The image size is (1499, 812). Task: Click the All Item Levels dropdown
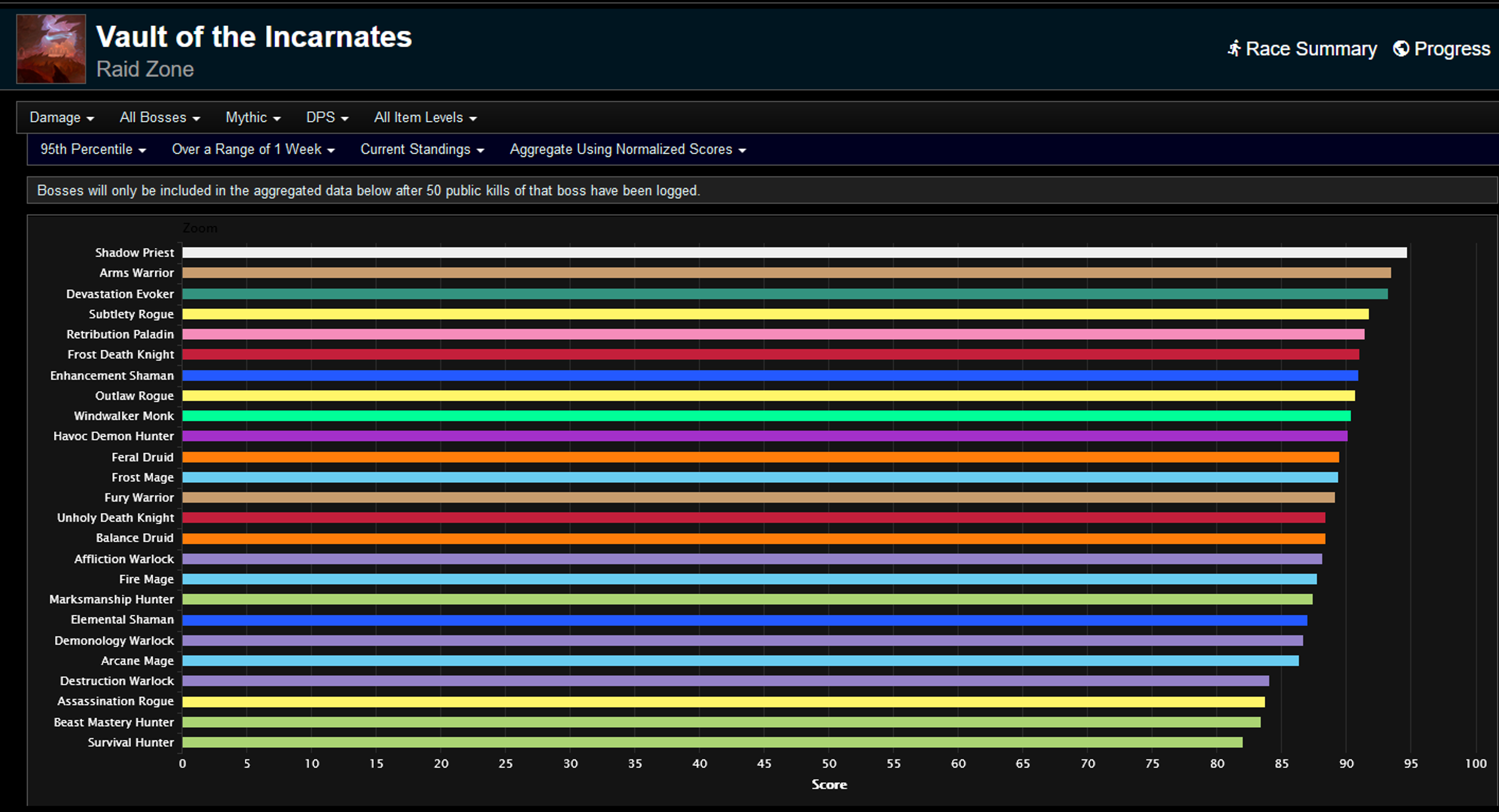pyautogui.click(x=422, y=117)
